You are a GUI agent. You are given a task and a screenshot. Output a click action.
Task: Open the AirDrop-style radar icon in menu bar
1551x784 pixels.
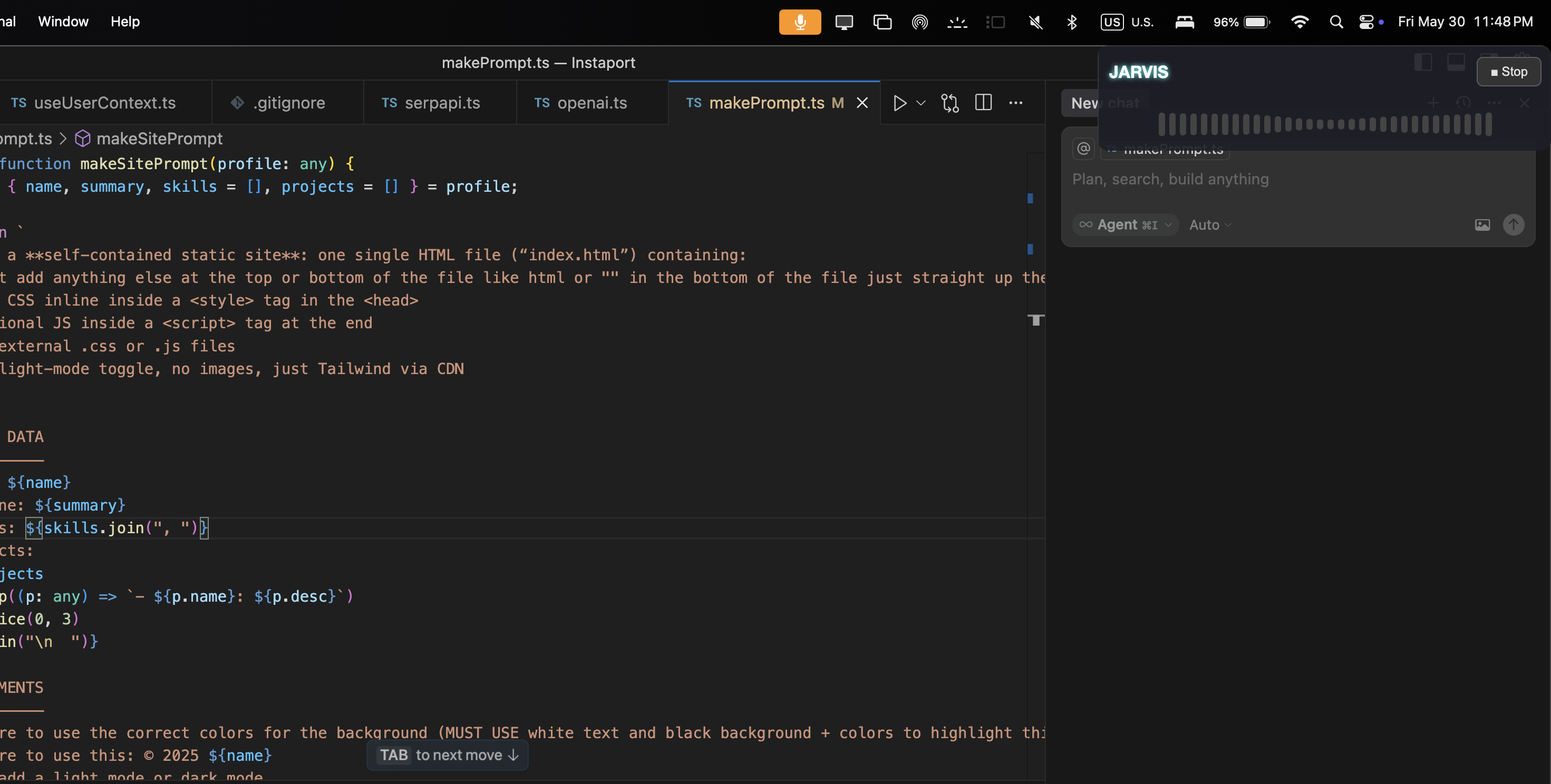click(x=920, y=22)
